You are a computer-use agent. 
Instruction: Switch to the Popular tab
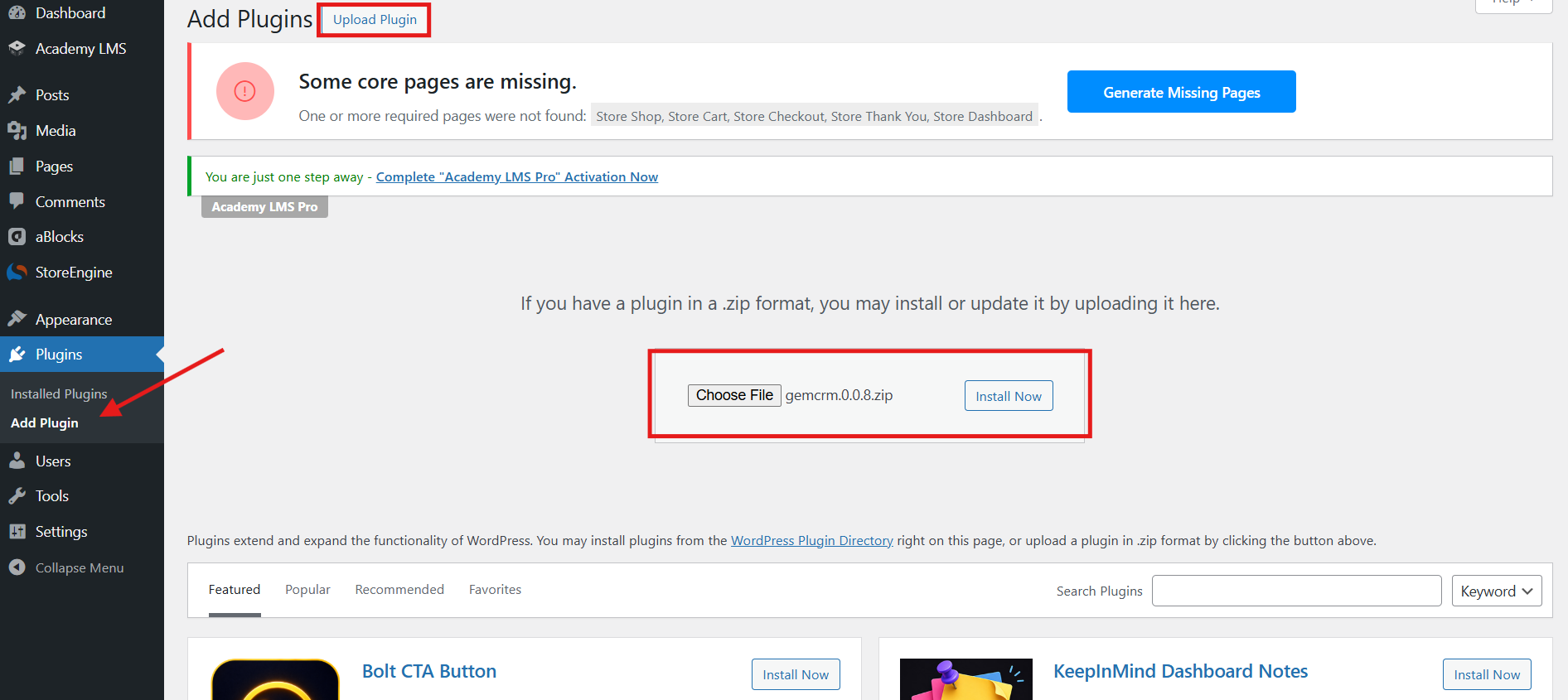[307, 590]
